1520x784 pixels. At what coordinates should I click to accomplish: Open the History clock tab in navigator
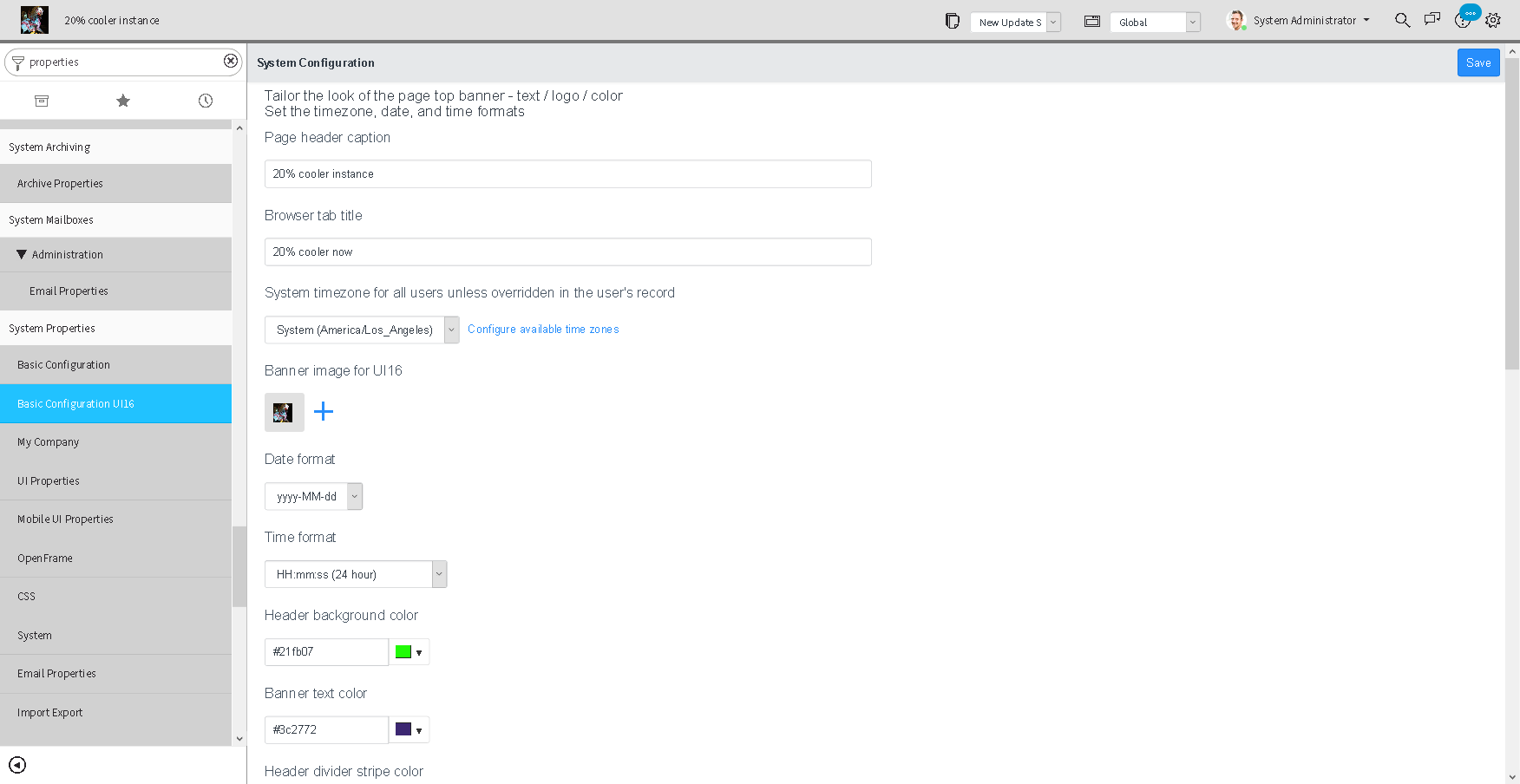[x=205, y=101]
